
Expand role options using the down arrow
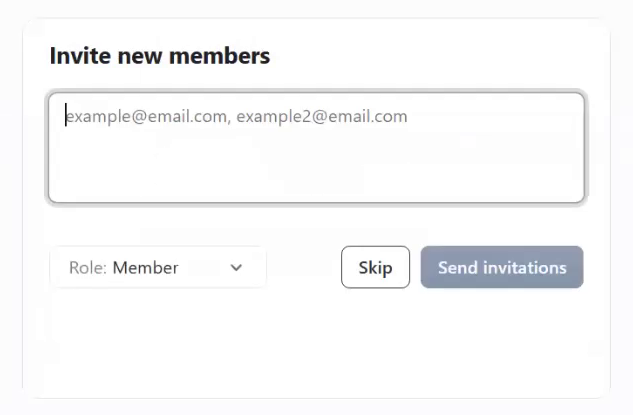(x=236, y=267)
